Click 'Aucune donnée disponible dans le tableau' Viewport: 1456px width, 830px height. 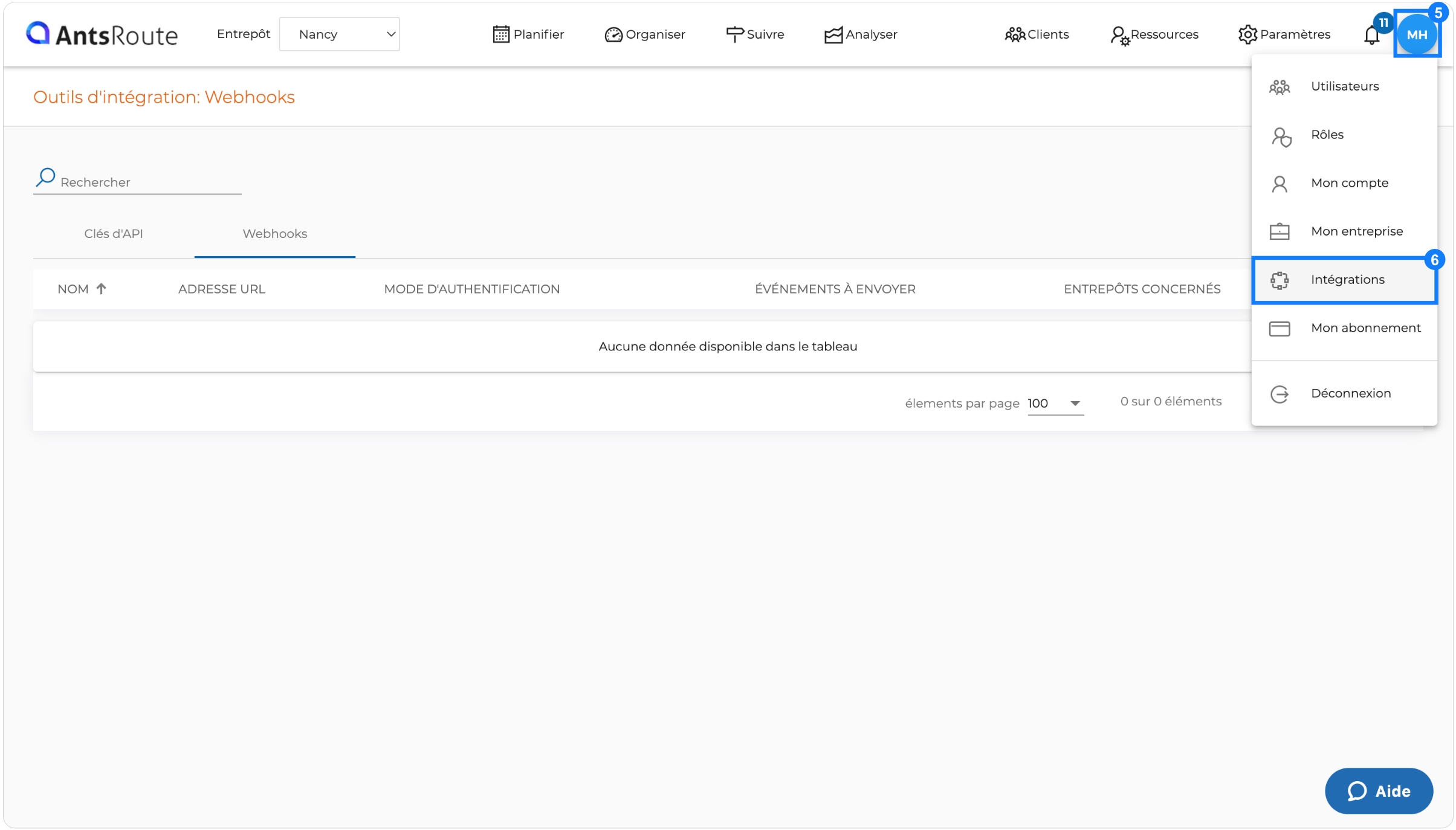click(x=728, y=346)
